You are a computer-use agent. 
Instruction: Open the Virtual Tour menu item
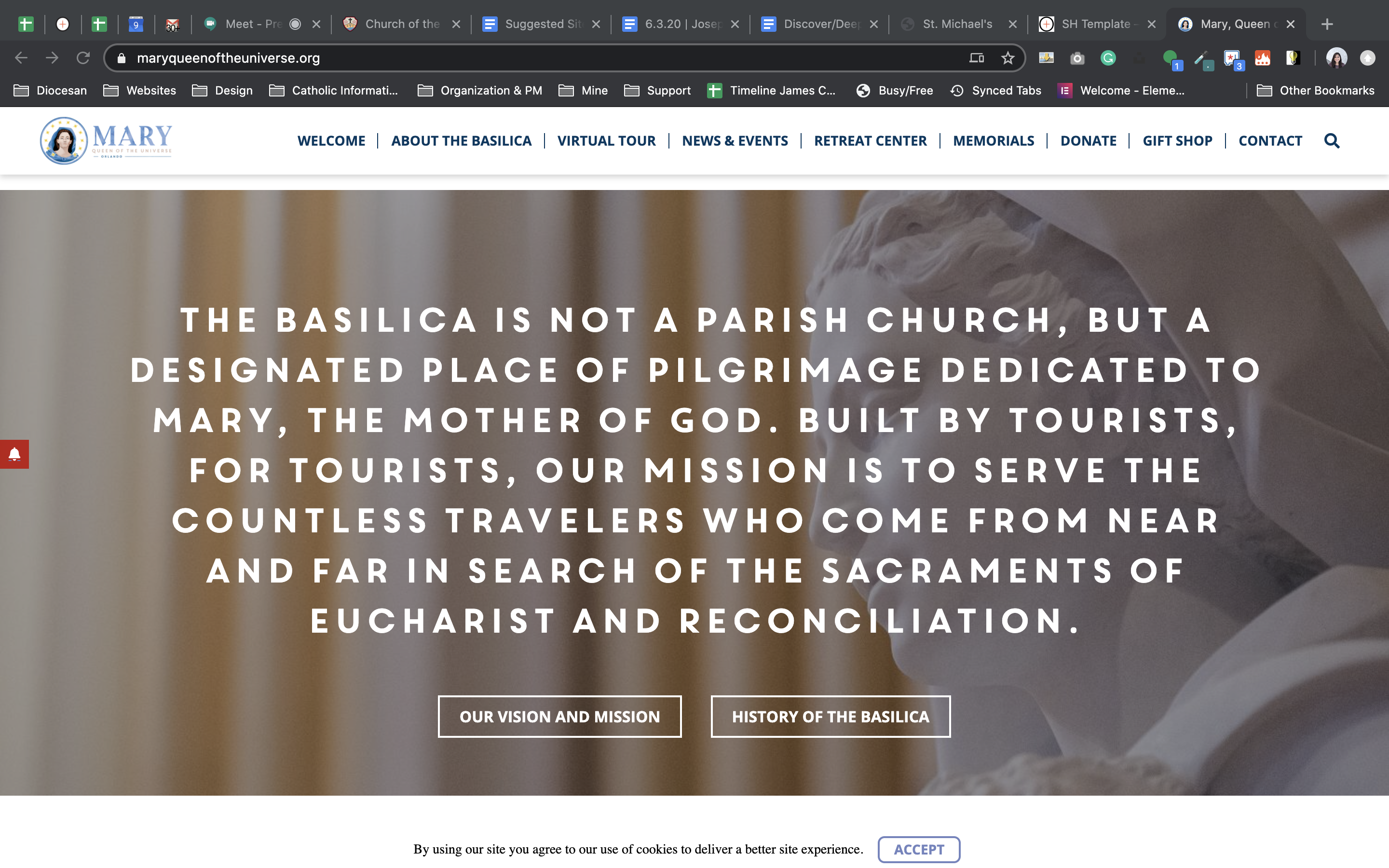(606, 141)
